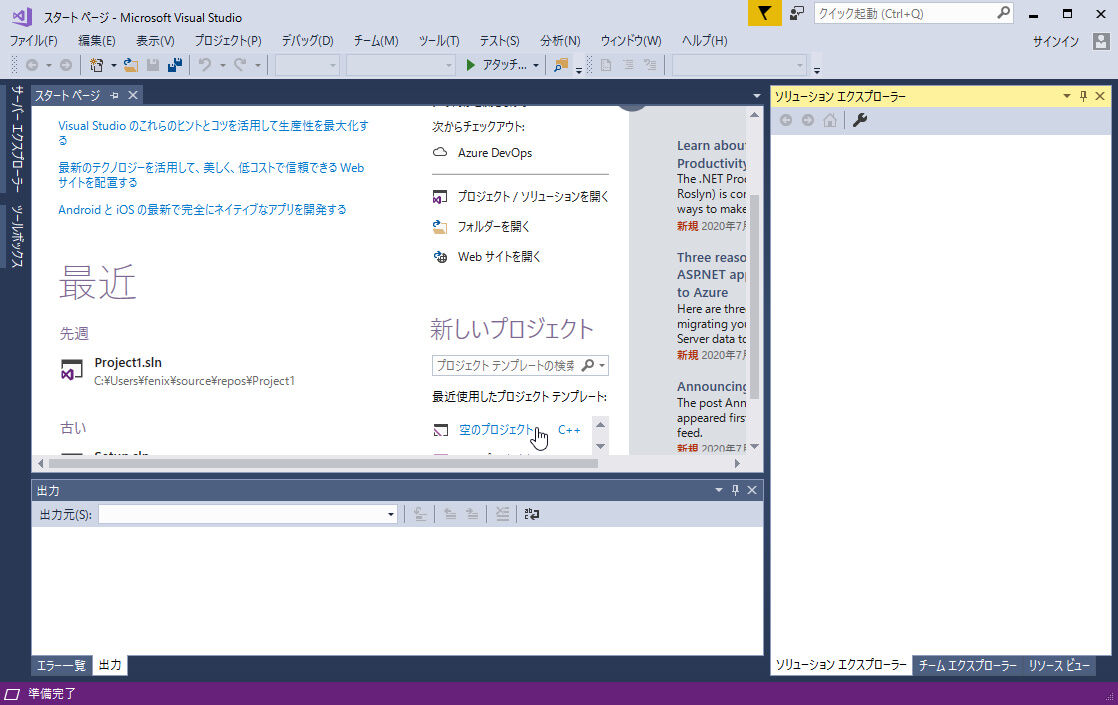Click the Open File toolbar icon
The width and height of the screenshot is (1118, 705).
(130, 65)
